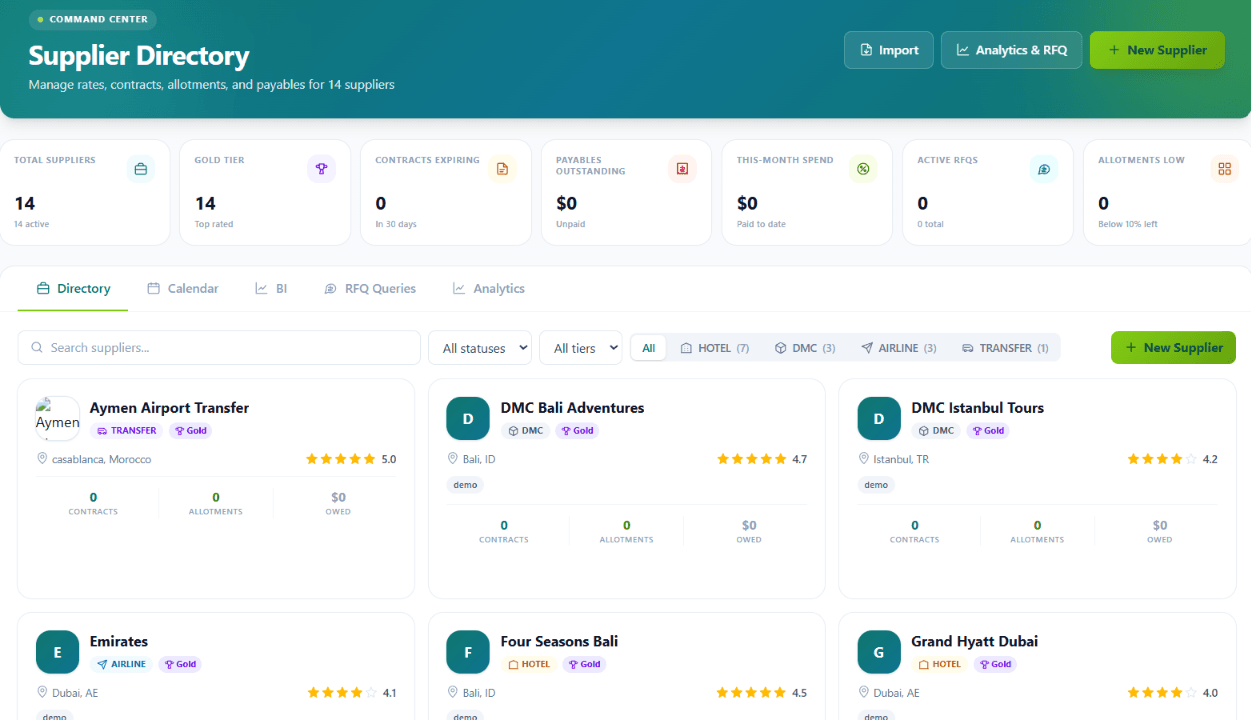Click Gold badge on DMC Istanbul Tours
The width and height of the screenshot is (1252, 721).
(987, 431)
